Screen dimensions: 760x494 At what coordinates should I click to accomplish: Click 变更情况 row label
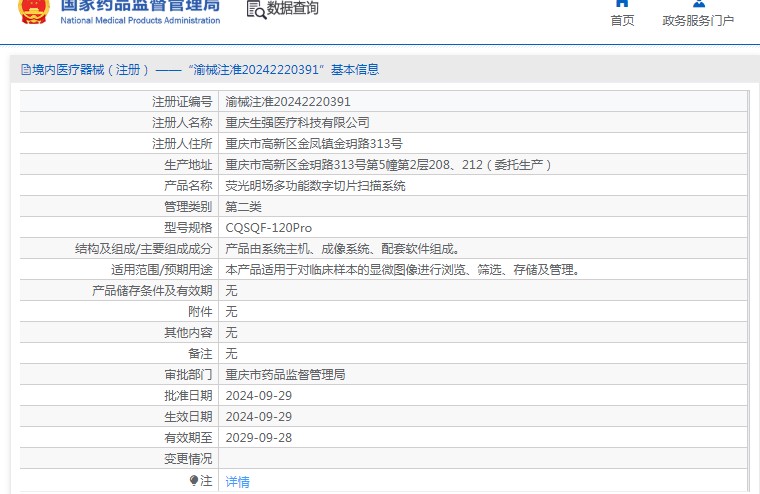point(188,459)
